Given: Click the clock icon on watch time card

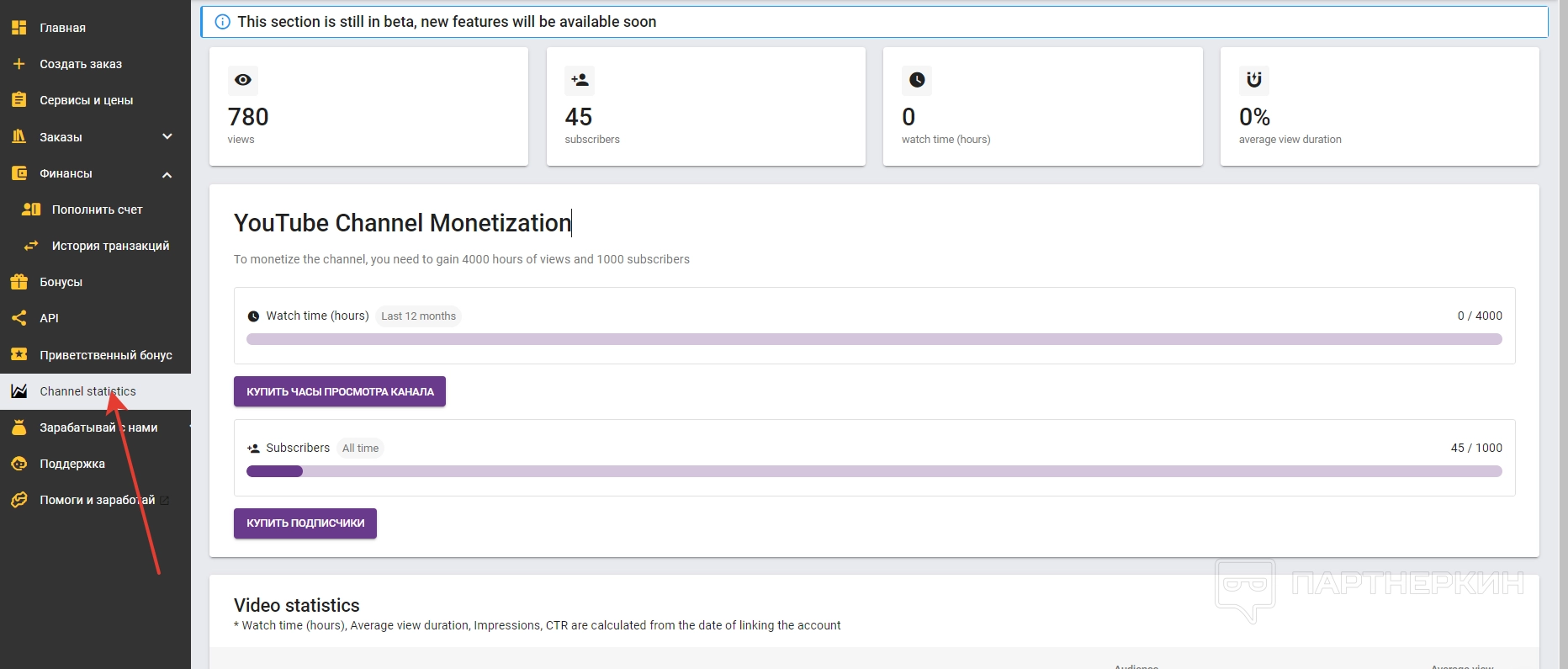Looking at the screenshot, I should pyautogui.click(x=917, y=80).
